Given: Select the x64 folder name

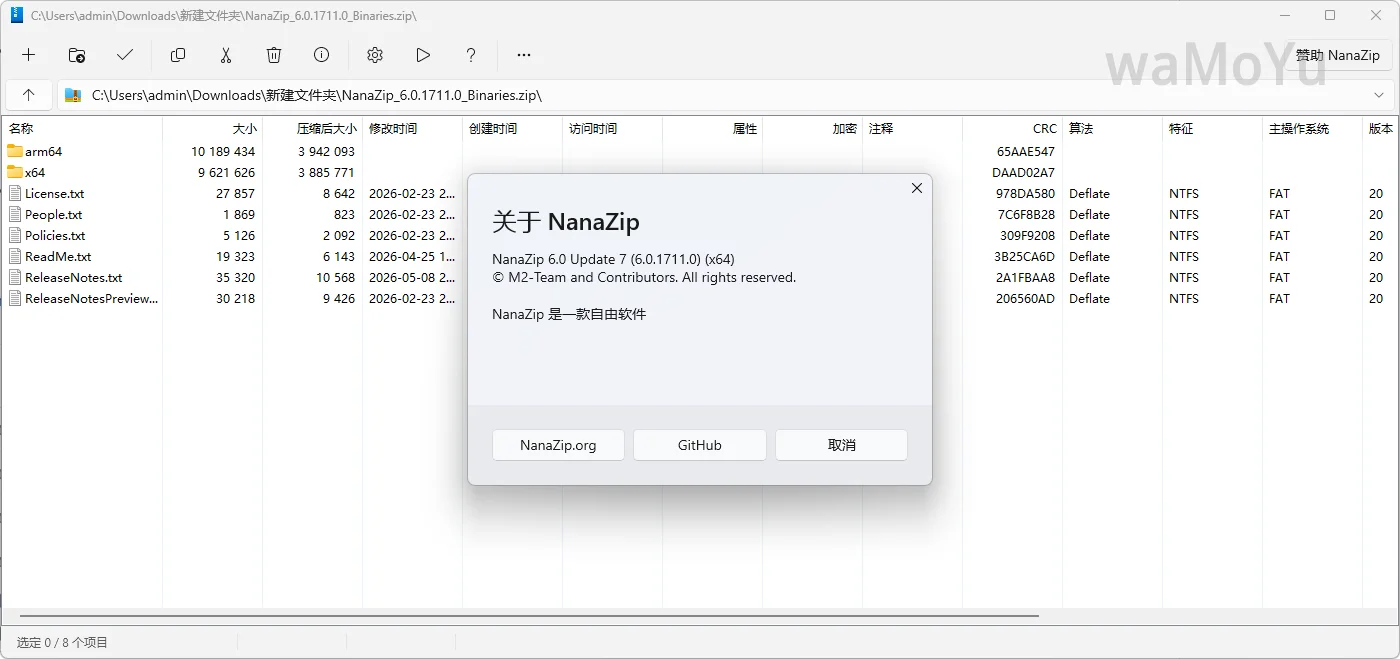Looking at the screenshot, I should coord(35,173).
